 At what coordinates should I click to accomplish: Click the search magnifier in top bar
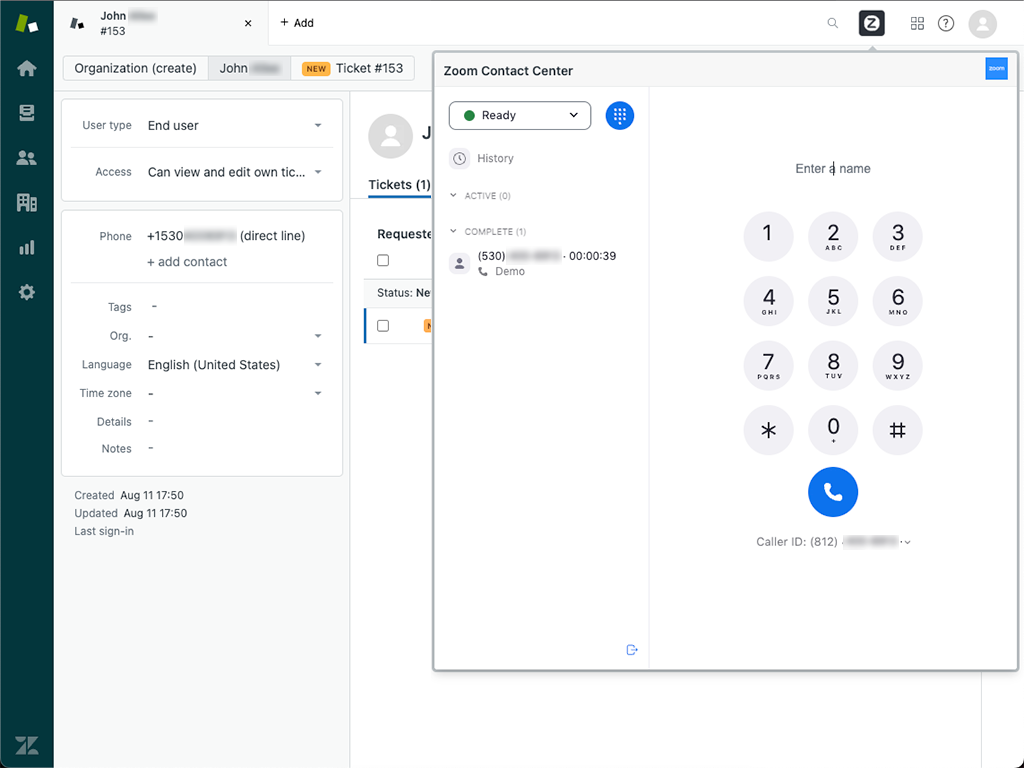(x=833, y=22)
